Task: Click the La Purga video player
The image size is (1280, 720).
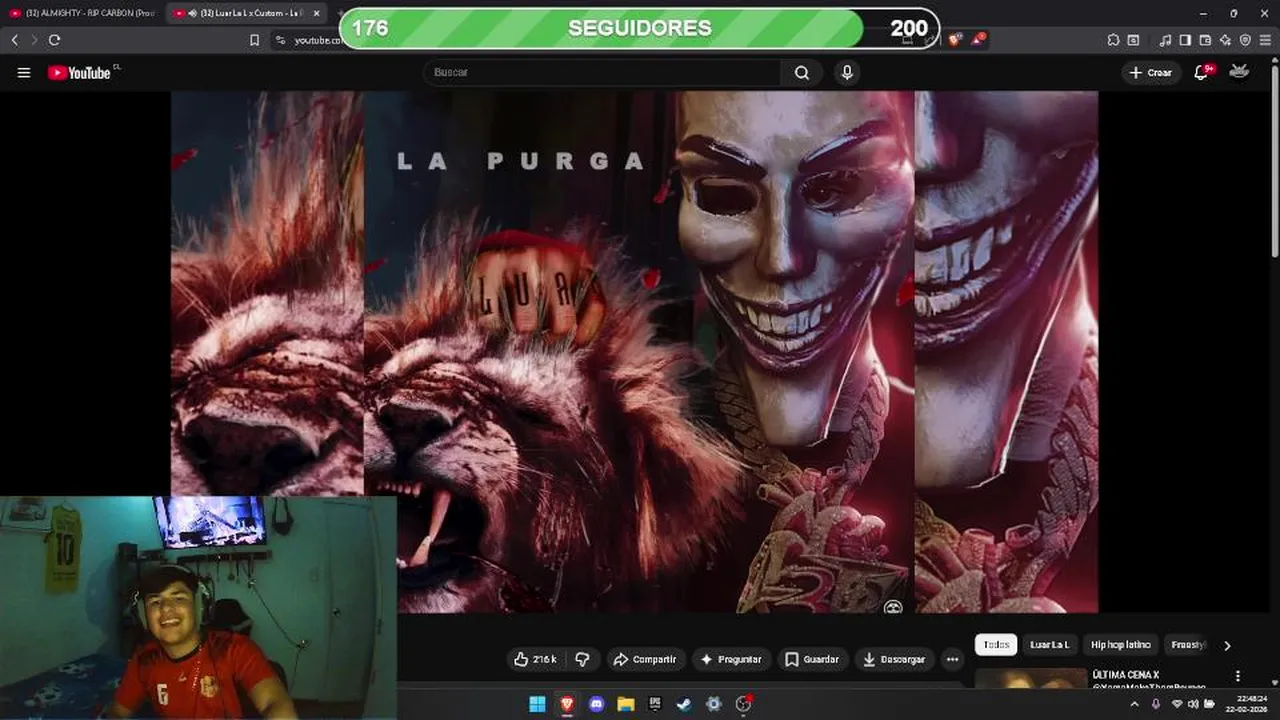Action: [634, 352]
